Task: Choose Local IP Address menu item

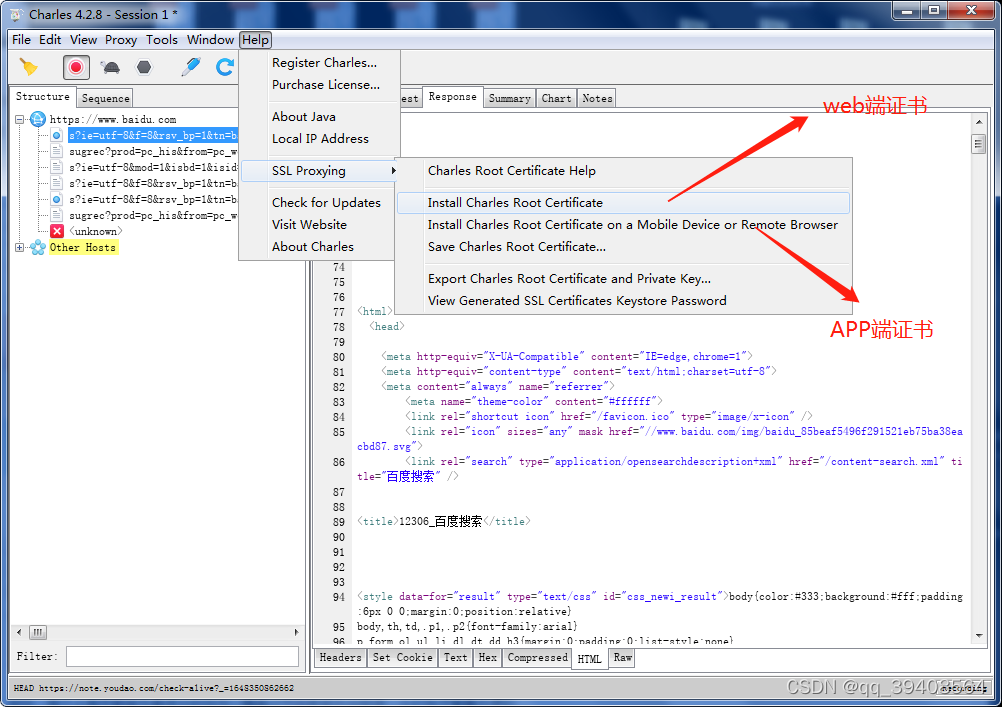Action: pos(320,139)
